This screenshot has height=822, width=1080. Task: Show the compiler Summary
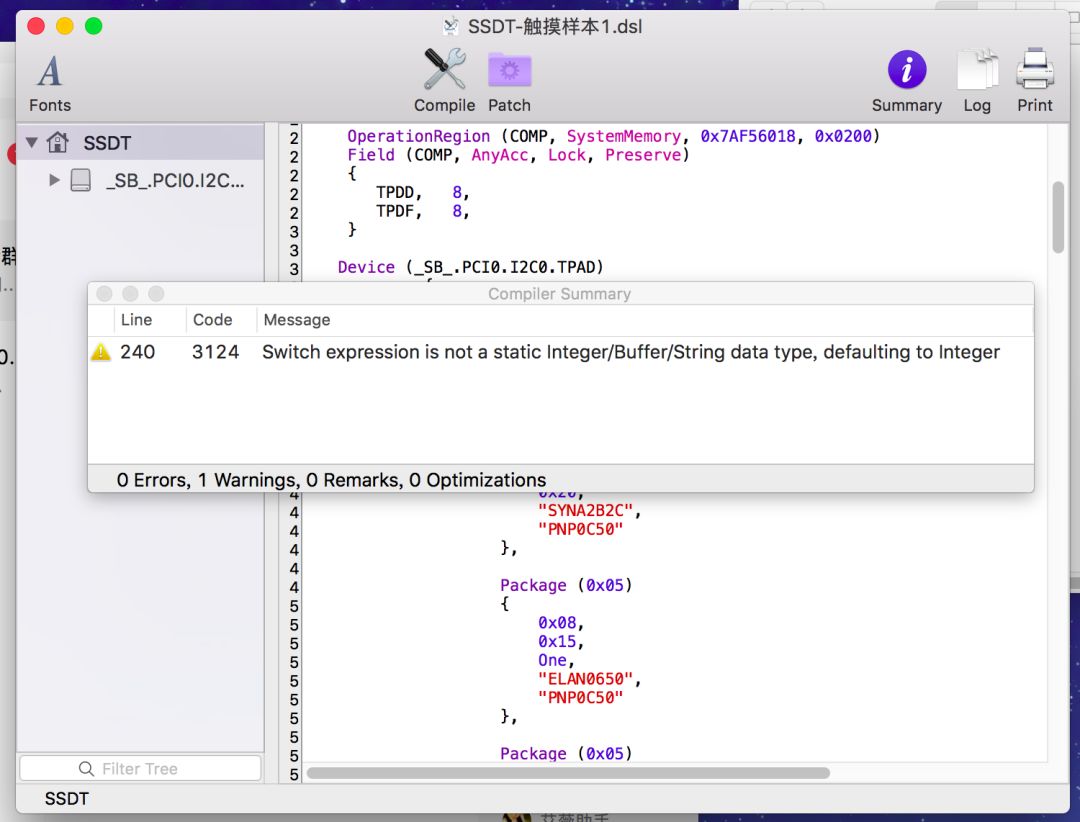coord(906,71)
